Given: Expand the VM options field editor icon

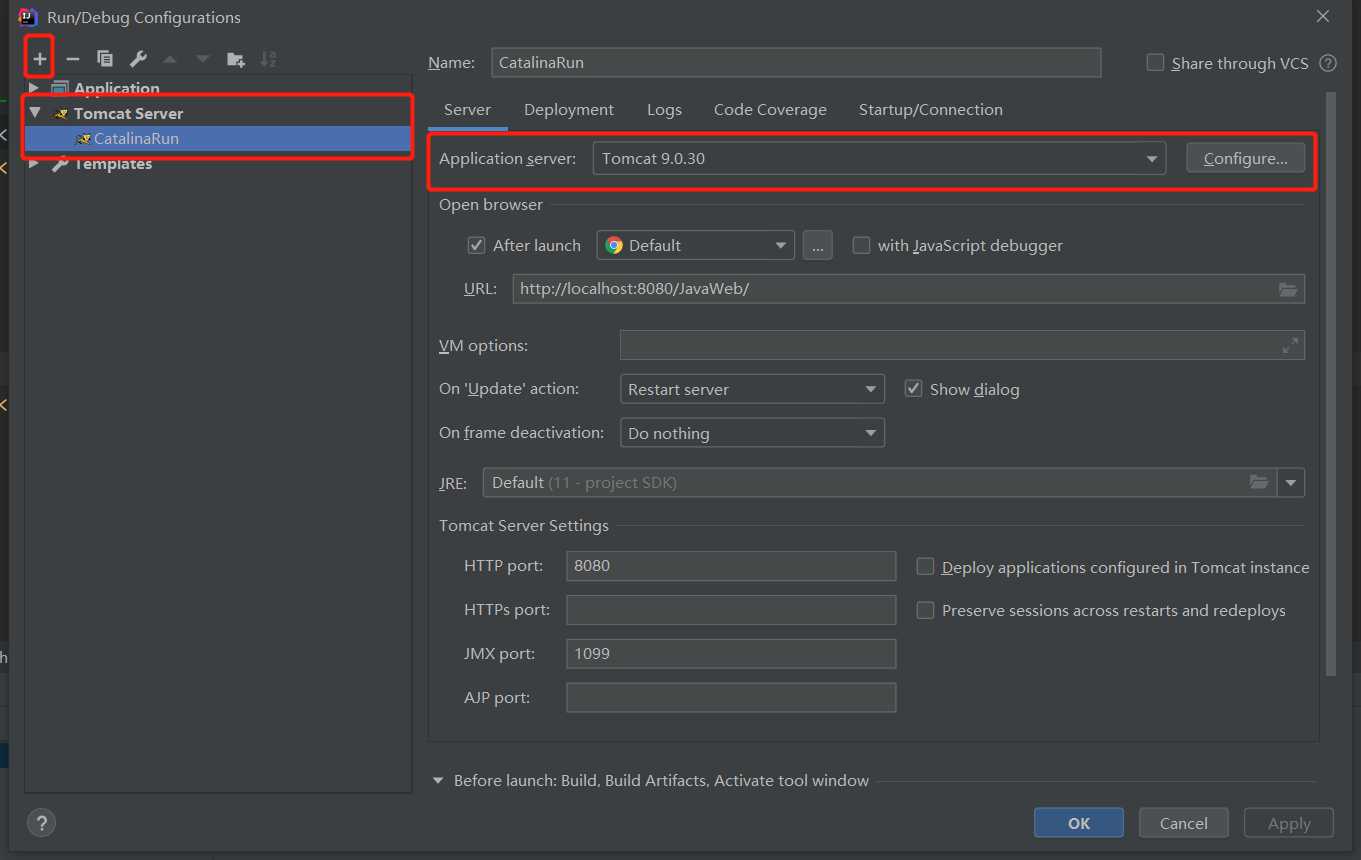Looking at the screenshot, I should pos(1290,345).
